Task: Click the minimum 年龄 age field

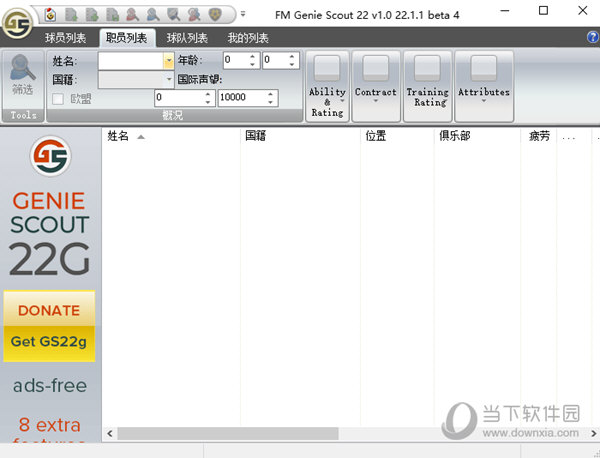Action: click(235, 60)
